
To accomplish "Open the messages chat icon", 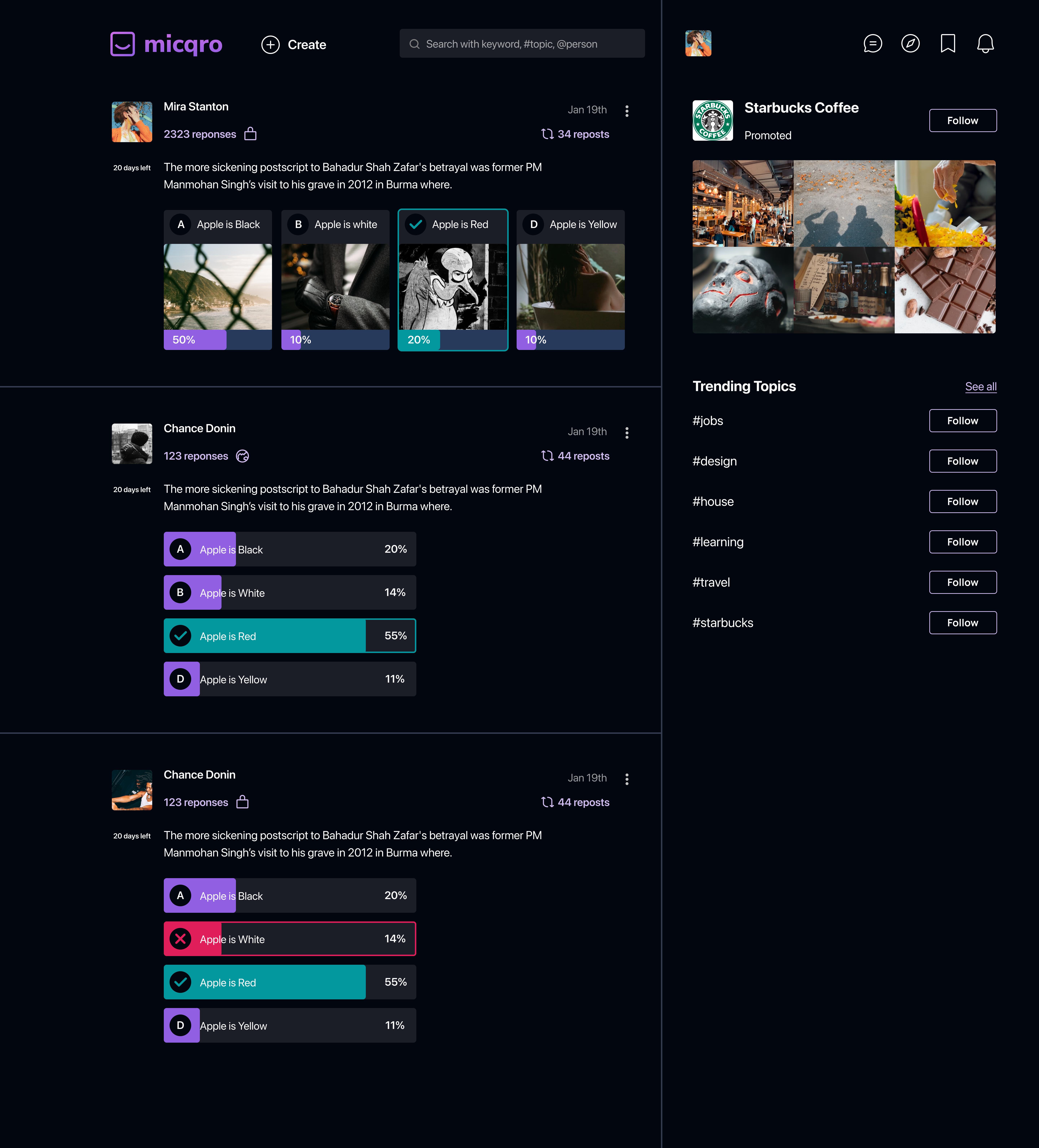I will (x=873, y=43).
